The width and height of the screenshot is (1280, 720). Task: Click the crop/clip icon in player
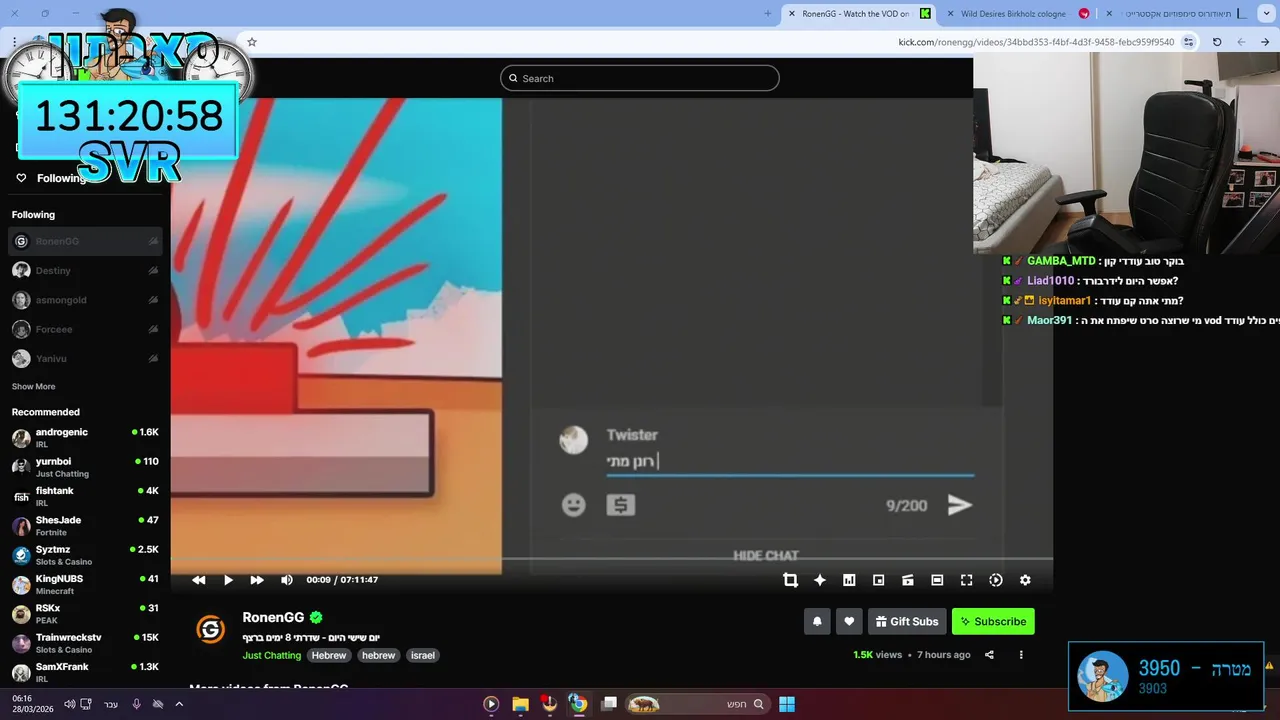coord(790,580)
